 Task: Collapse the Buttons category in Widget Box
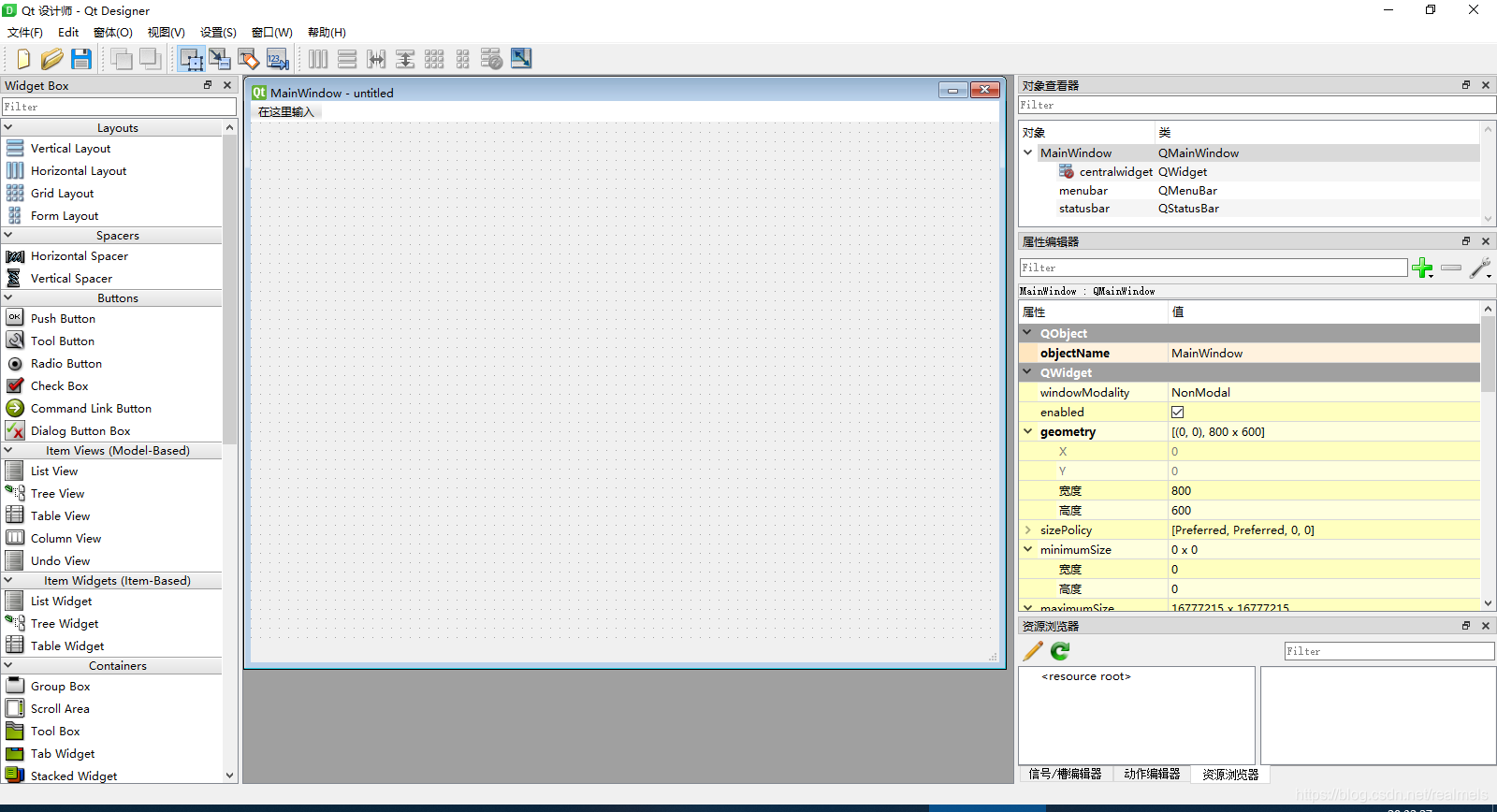tap(8, 297)
